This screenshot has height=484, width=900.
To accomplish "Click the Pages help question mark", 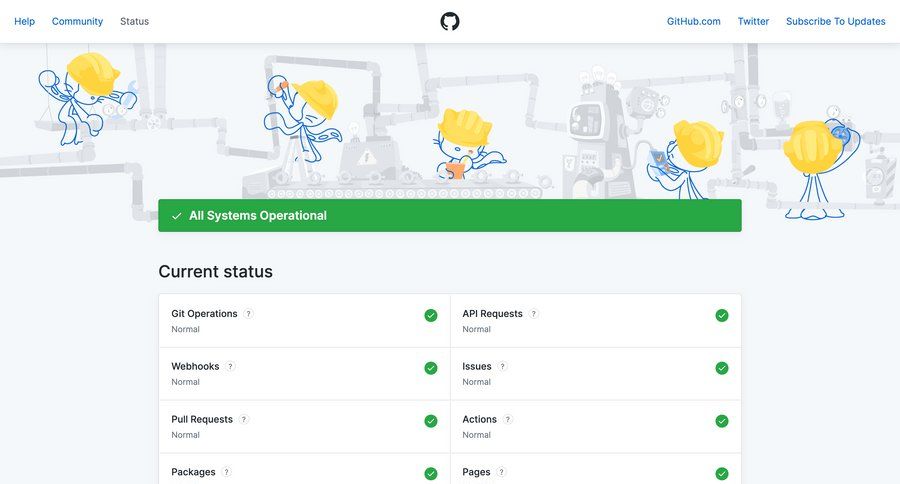I will point(501,472).
